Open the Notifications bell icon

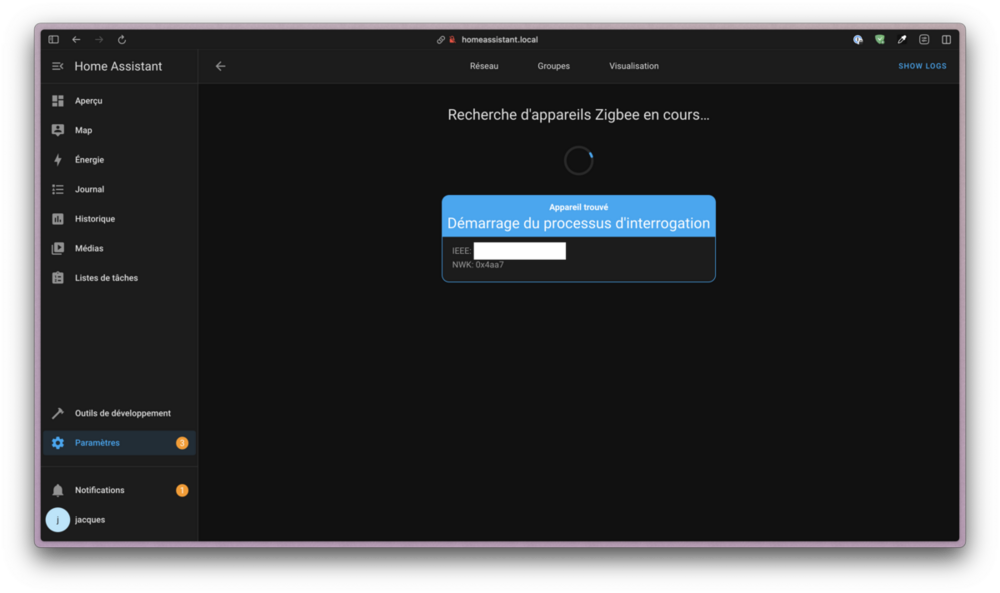click(x=57, y=490)
